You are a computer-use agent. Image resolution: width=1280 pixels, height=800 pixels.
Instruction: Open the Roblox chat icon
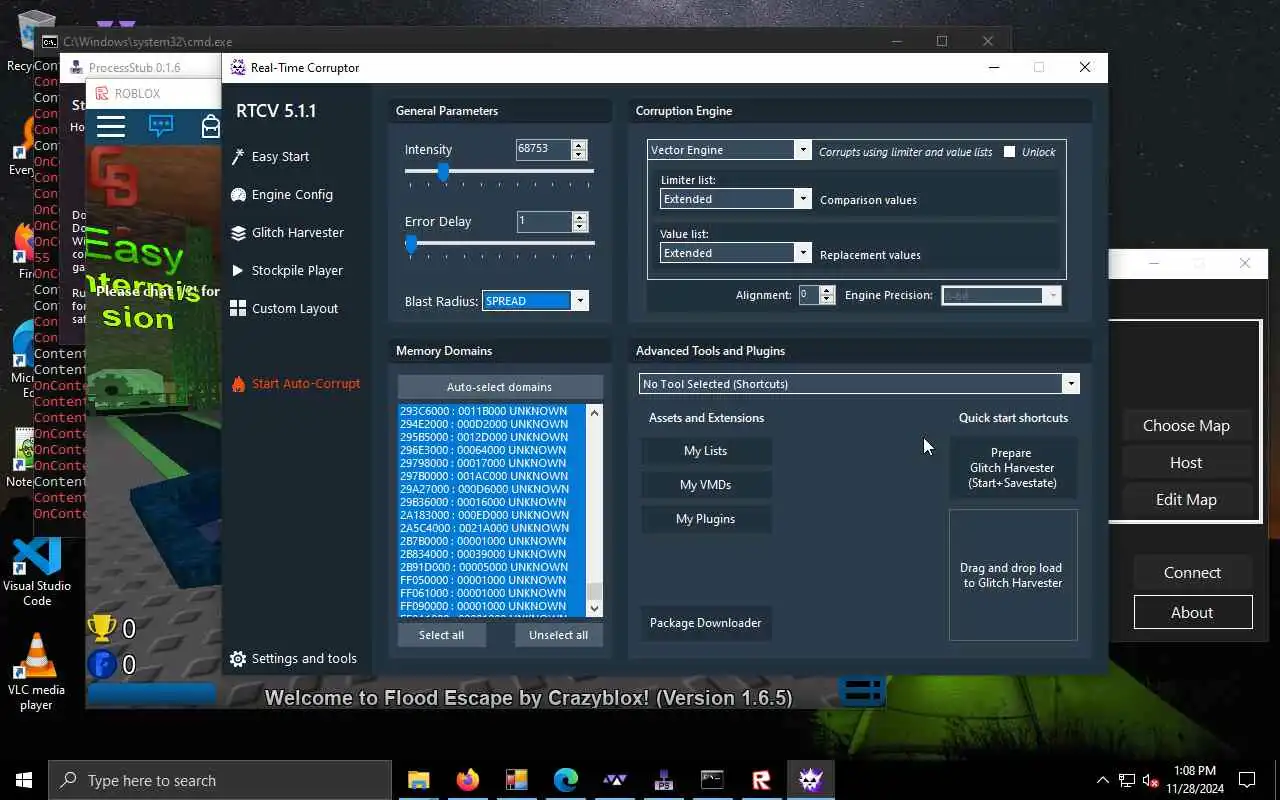(161, 126)
